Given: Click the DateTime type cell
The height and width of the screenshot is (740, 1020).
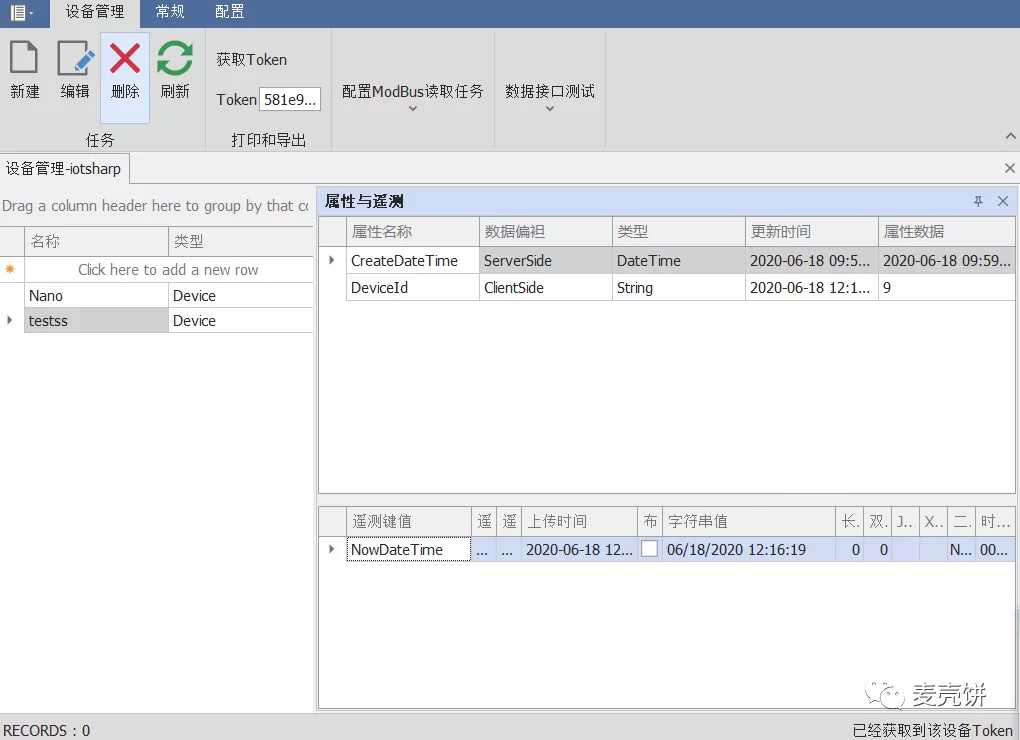Looking at the screenshot, I should (x=678, y=260).
